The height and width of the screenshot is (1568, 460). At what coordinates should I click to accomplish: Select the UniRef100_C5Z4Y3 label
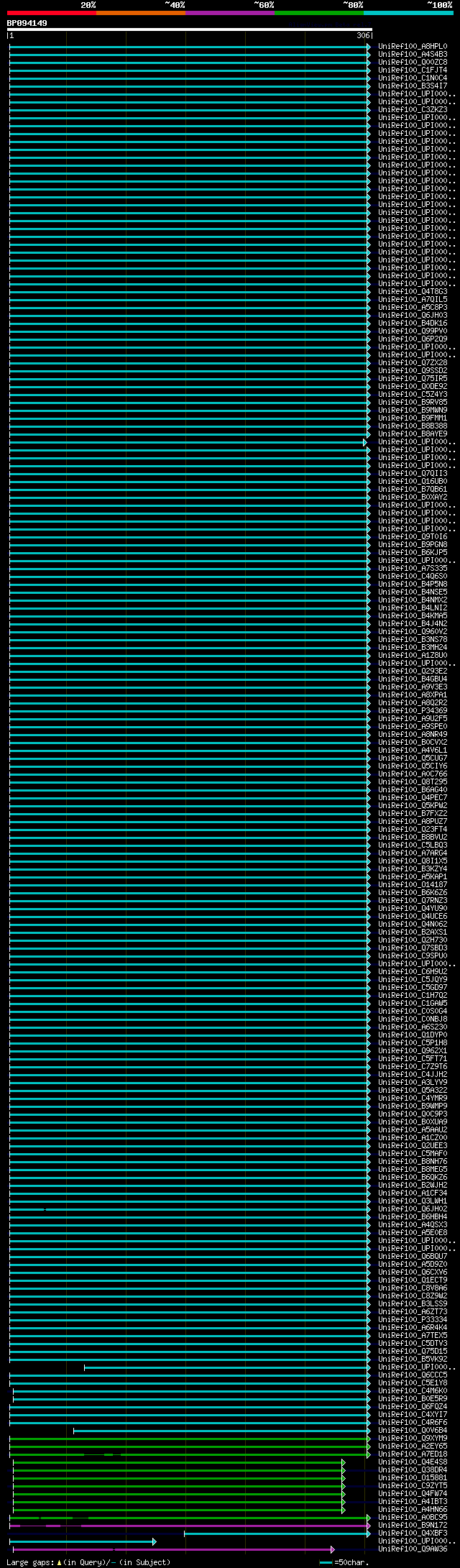[x=413, y=394]
